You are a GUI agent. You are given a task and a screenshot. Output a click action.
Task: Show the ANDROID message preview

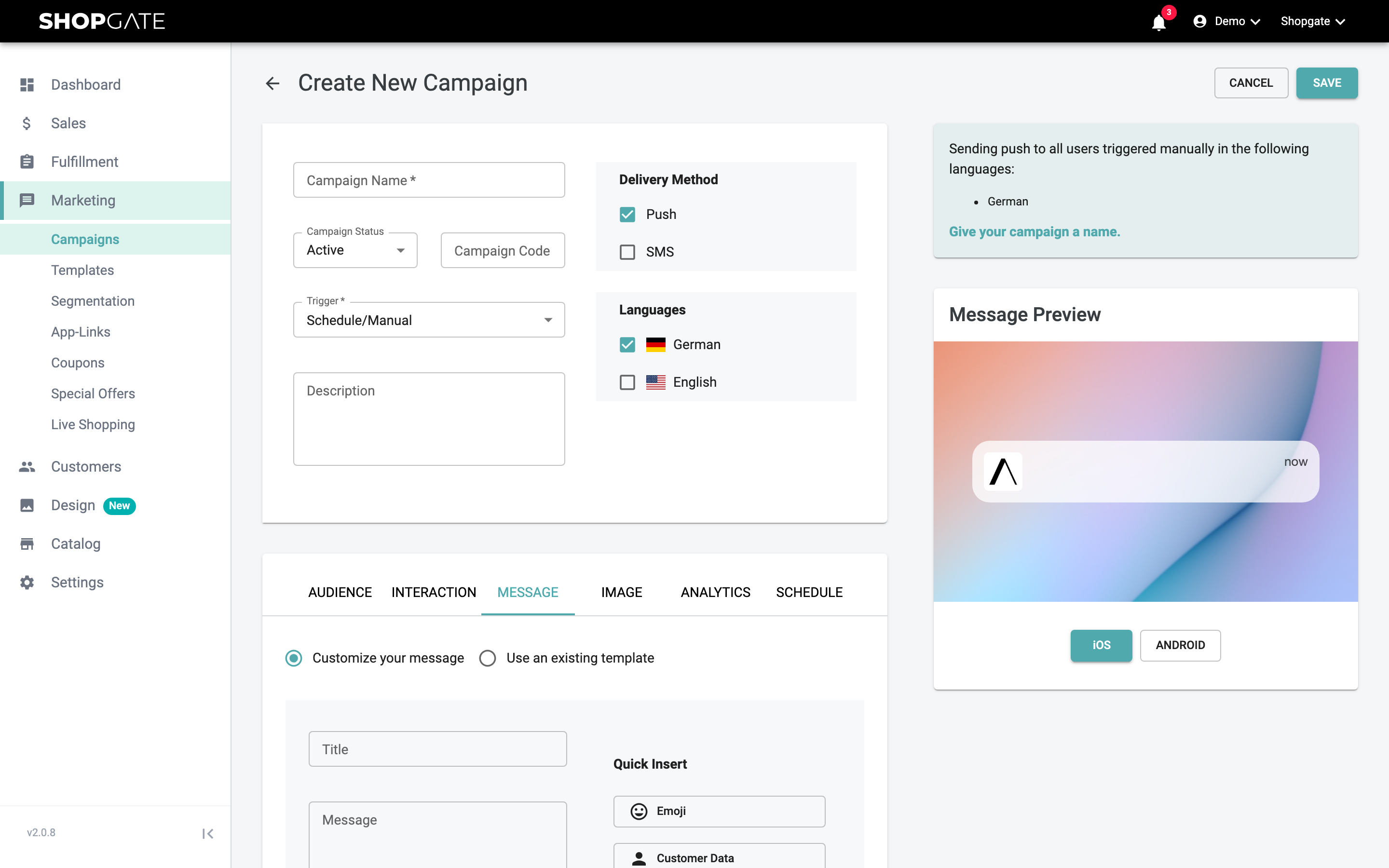(x=1180, y=645)
